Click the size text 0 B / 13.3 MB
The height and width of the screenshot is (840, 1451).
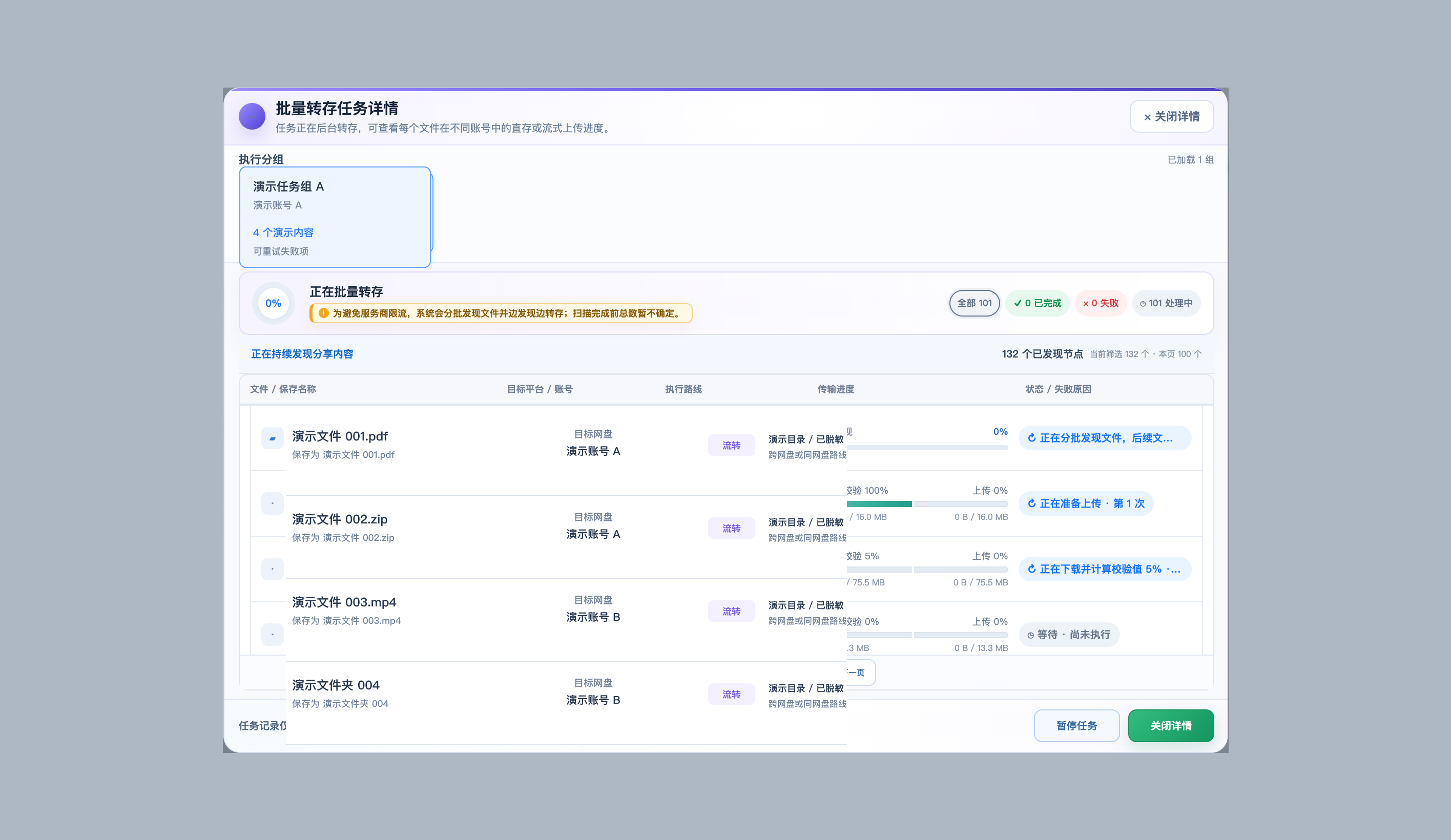pyautogui.click(x=981, y=648)
